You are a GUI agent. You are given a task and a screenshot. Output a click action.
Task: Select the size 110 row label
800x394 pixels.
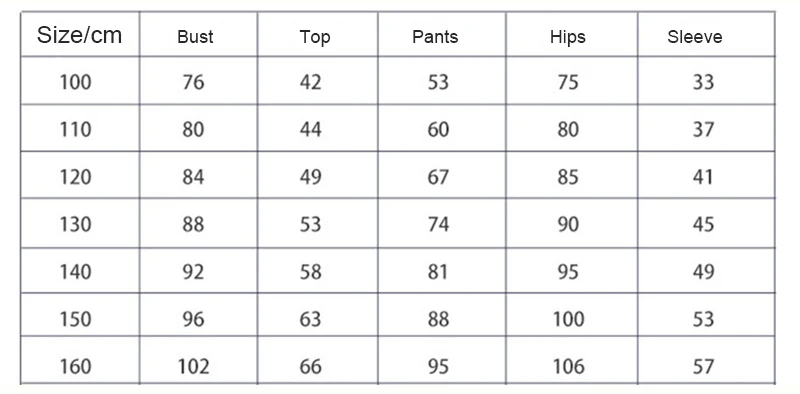76,129
